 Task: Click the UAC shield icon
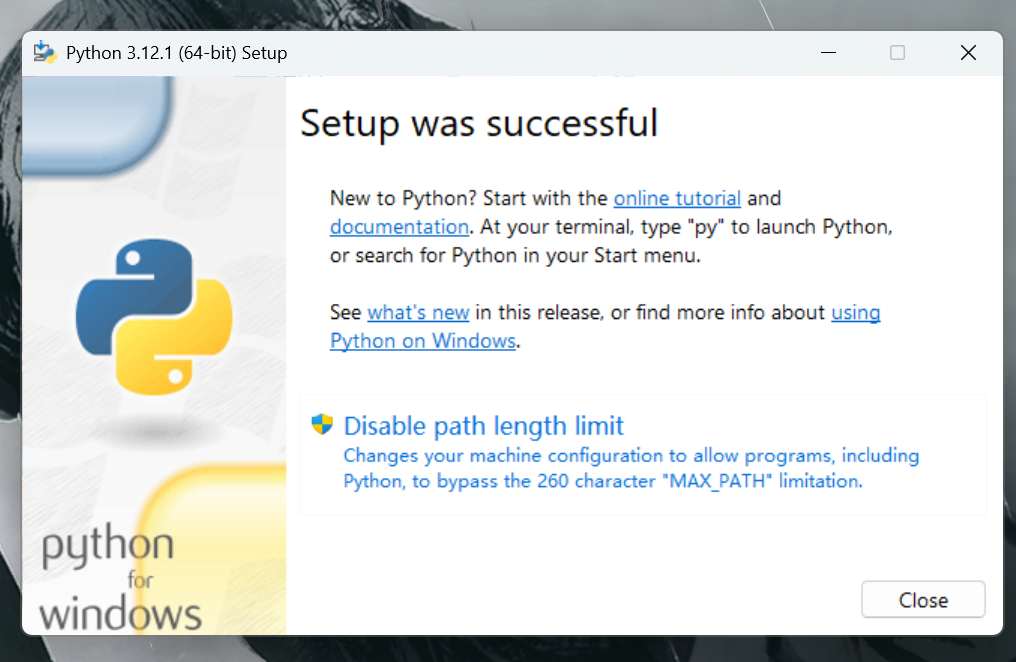pos(322,425)
